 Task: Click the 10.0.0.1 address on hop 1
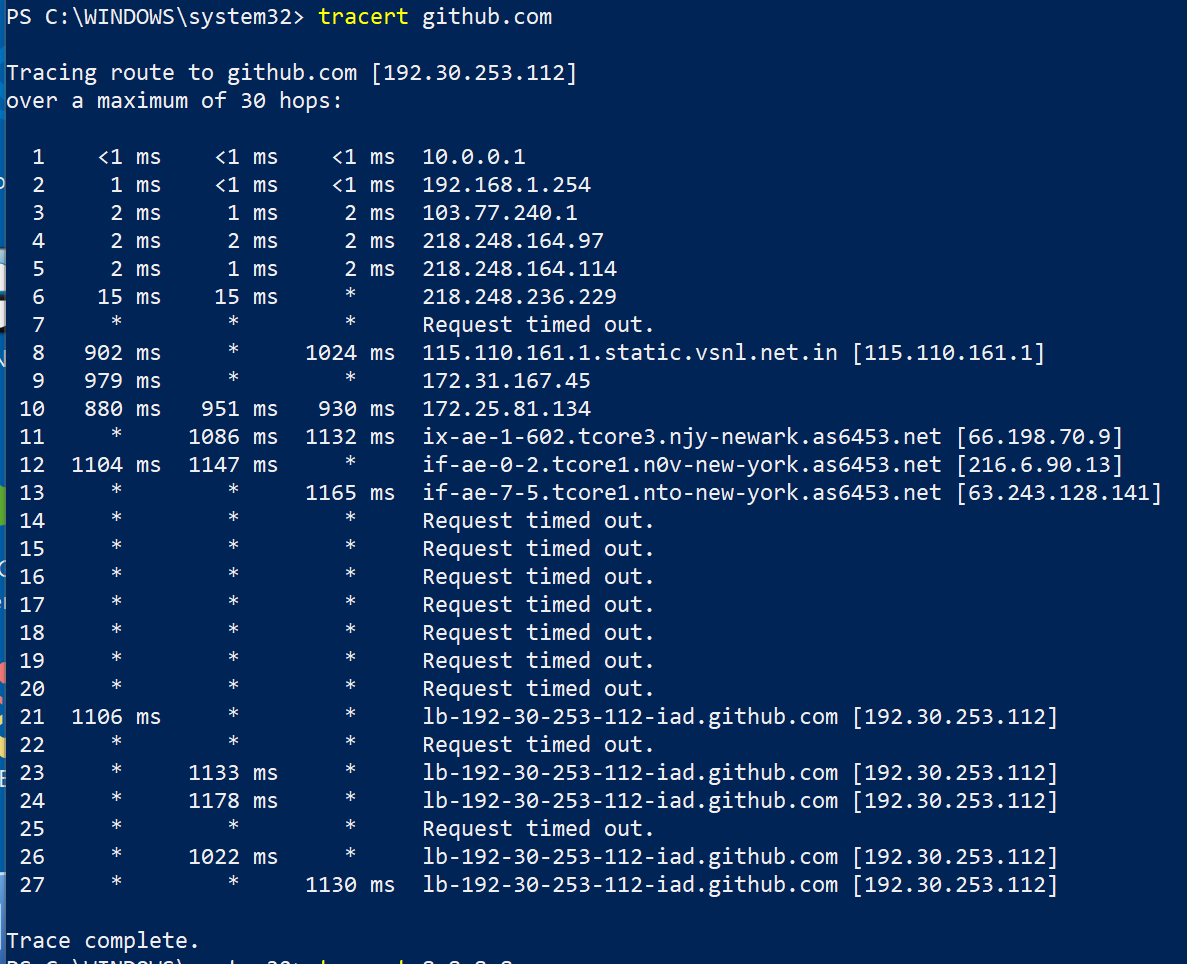pos(473,157)
